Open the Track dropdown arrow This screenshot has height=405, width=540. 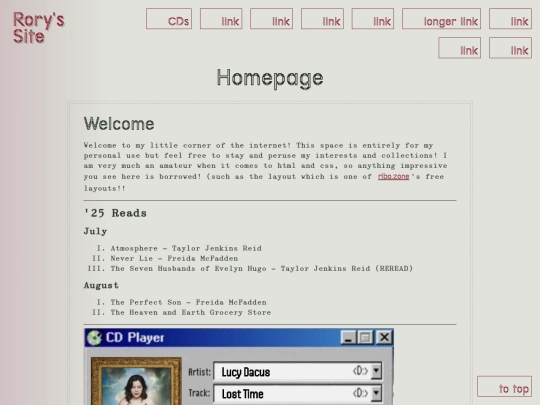point(376,393)
